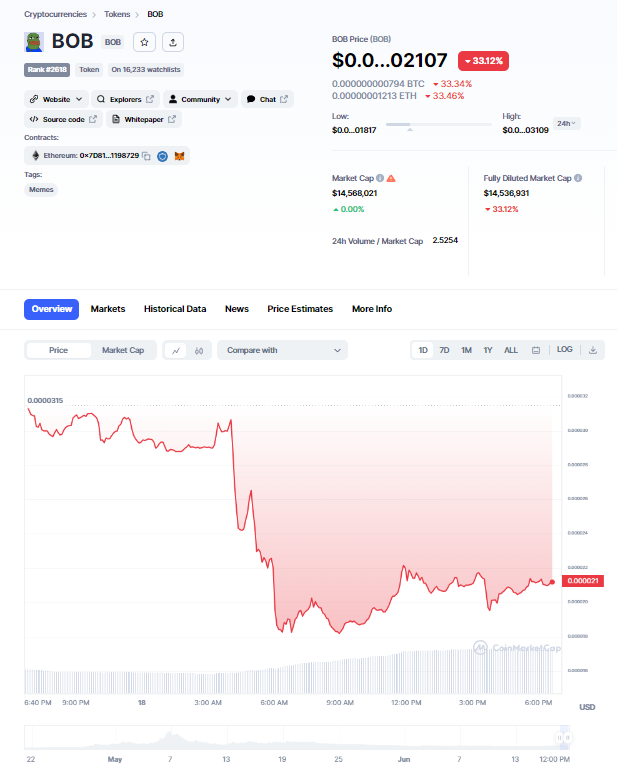Click the Memes tag
This screenshot has width=617, height=767.
click(x=42, y=189)
